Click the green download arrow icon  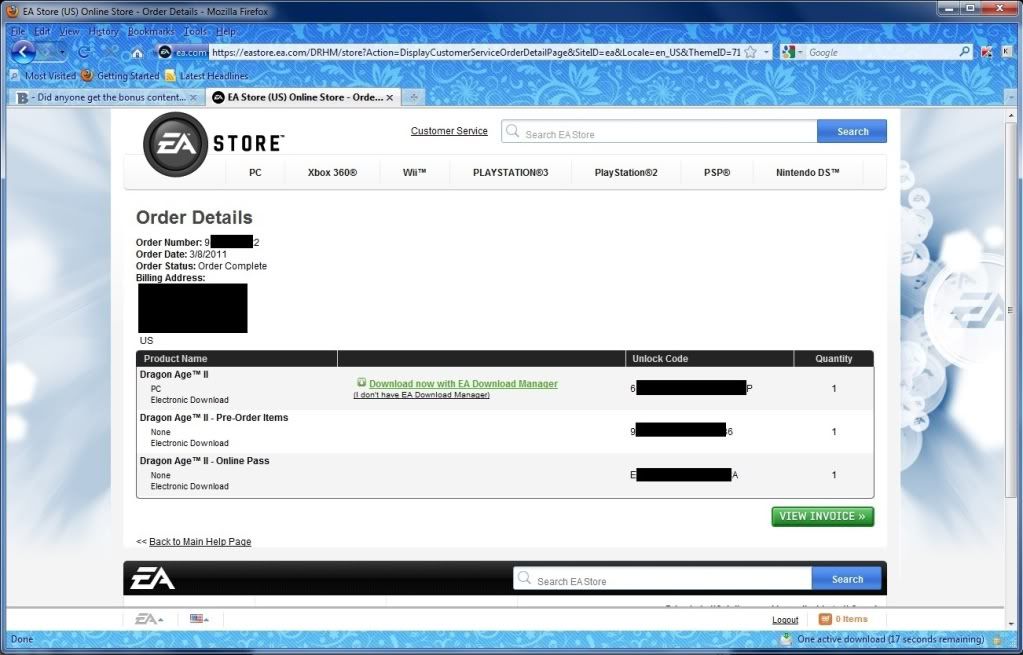coord(361,383)
